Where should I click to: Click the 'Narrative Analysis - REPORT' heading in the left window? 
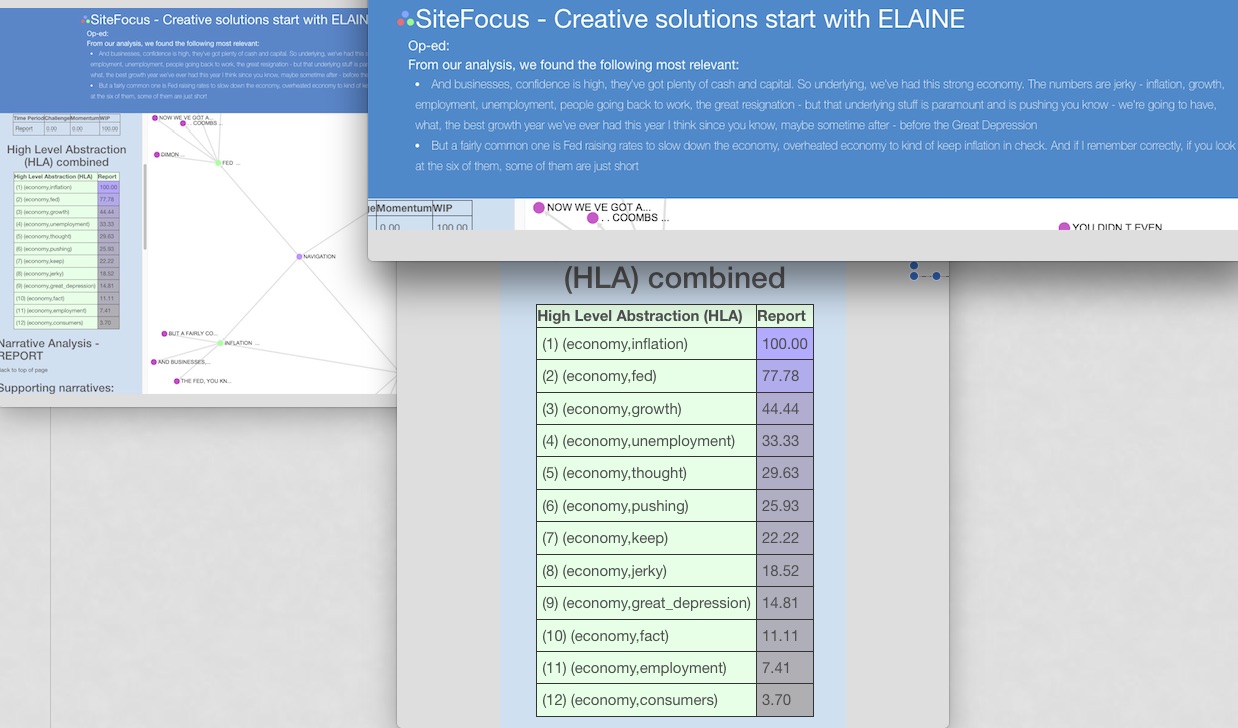click(x=49, y=349)
